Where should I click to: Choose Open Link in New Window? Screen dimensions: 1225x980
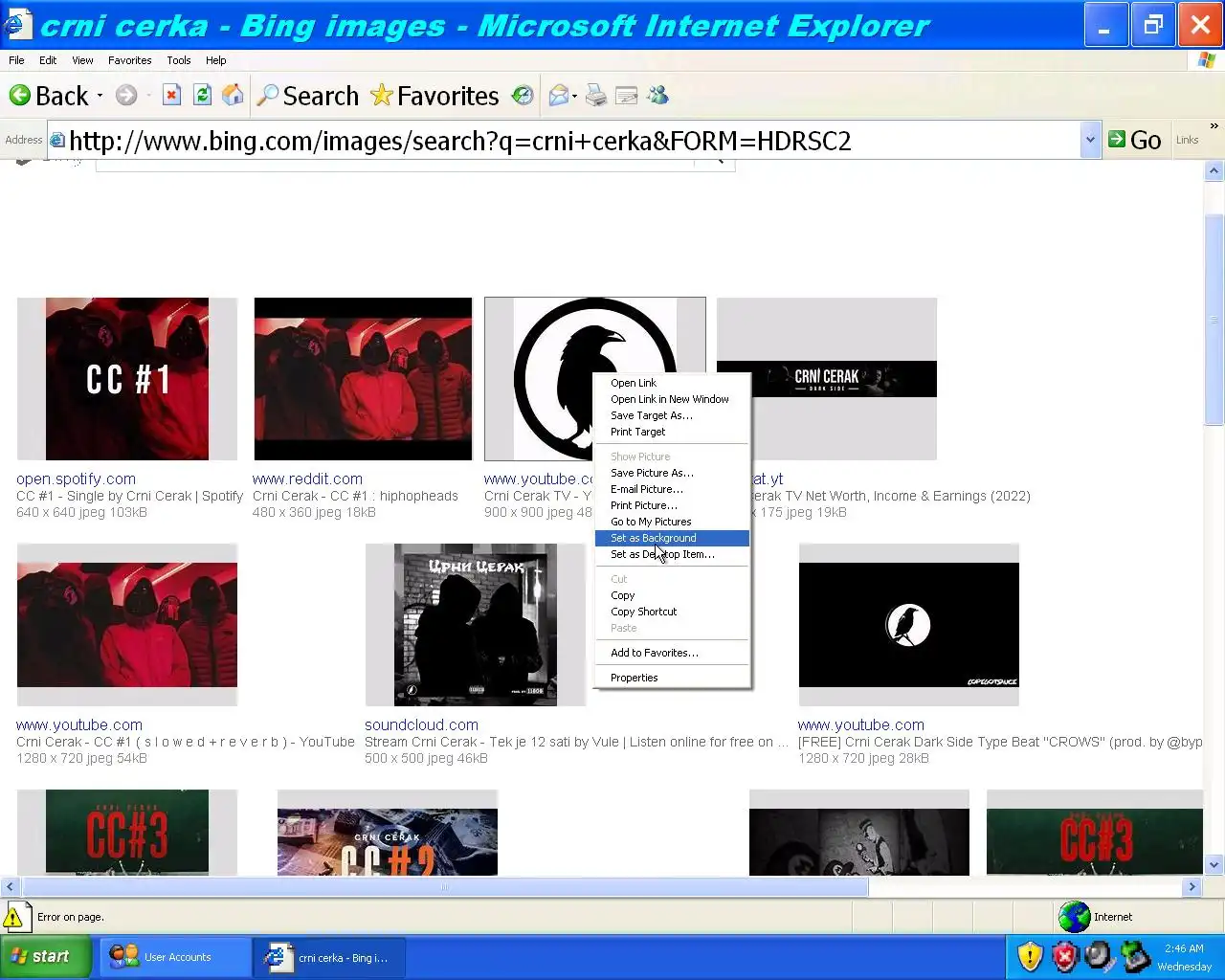click(672, 399)
